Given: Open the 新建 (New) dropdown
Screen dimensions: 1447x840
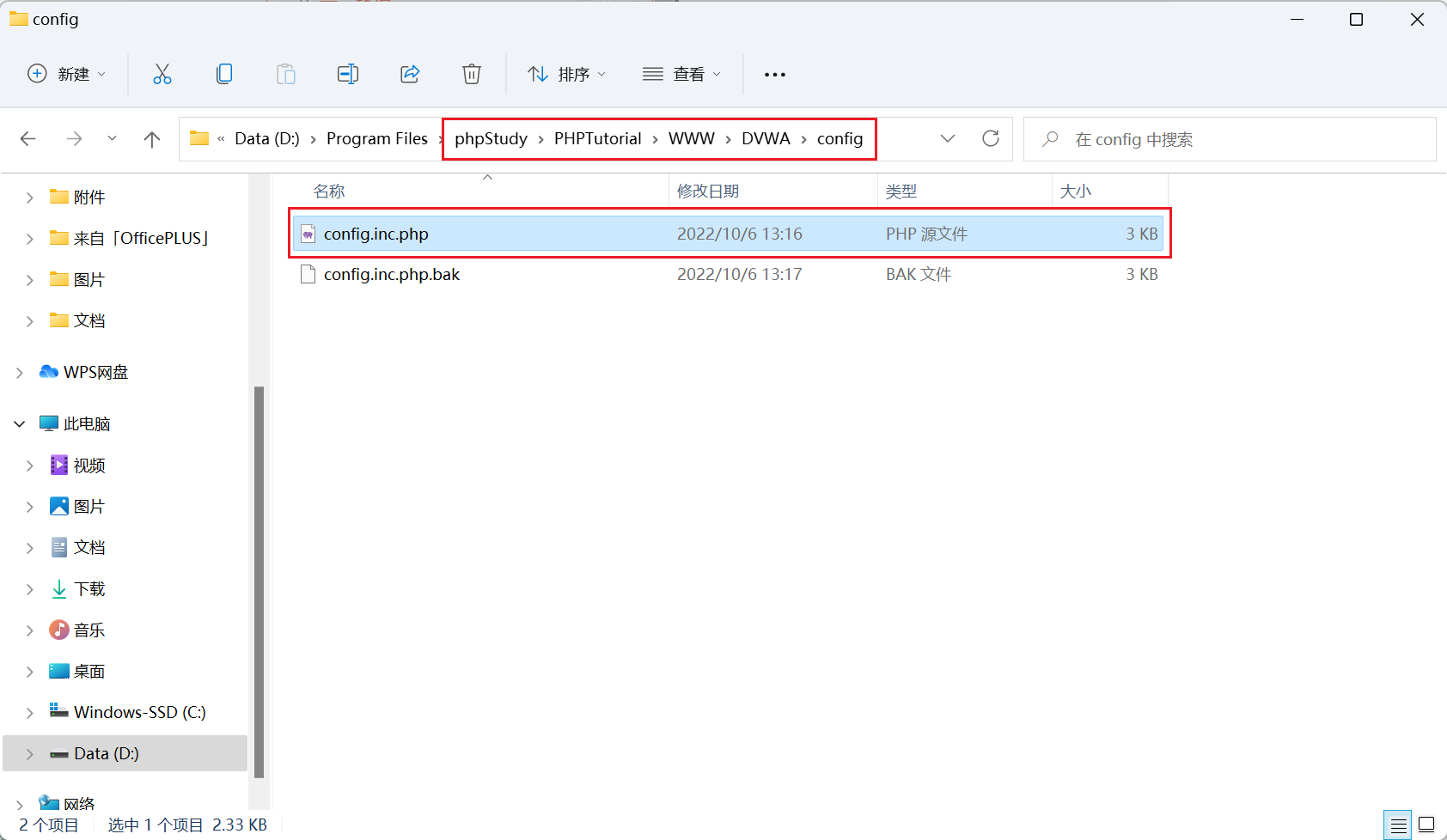Looking at the screenshot, I should pos(67,74).
